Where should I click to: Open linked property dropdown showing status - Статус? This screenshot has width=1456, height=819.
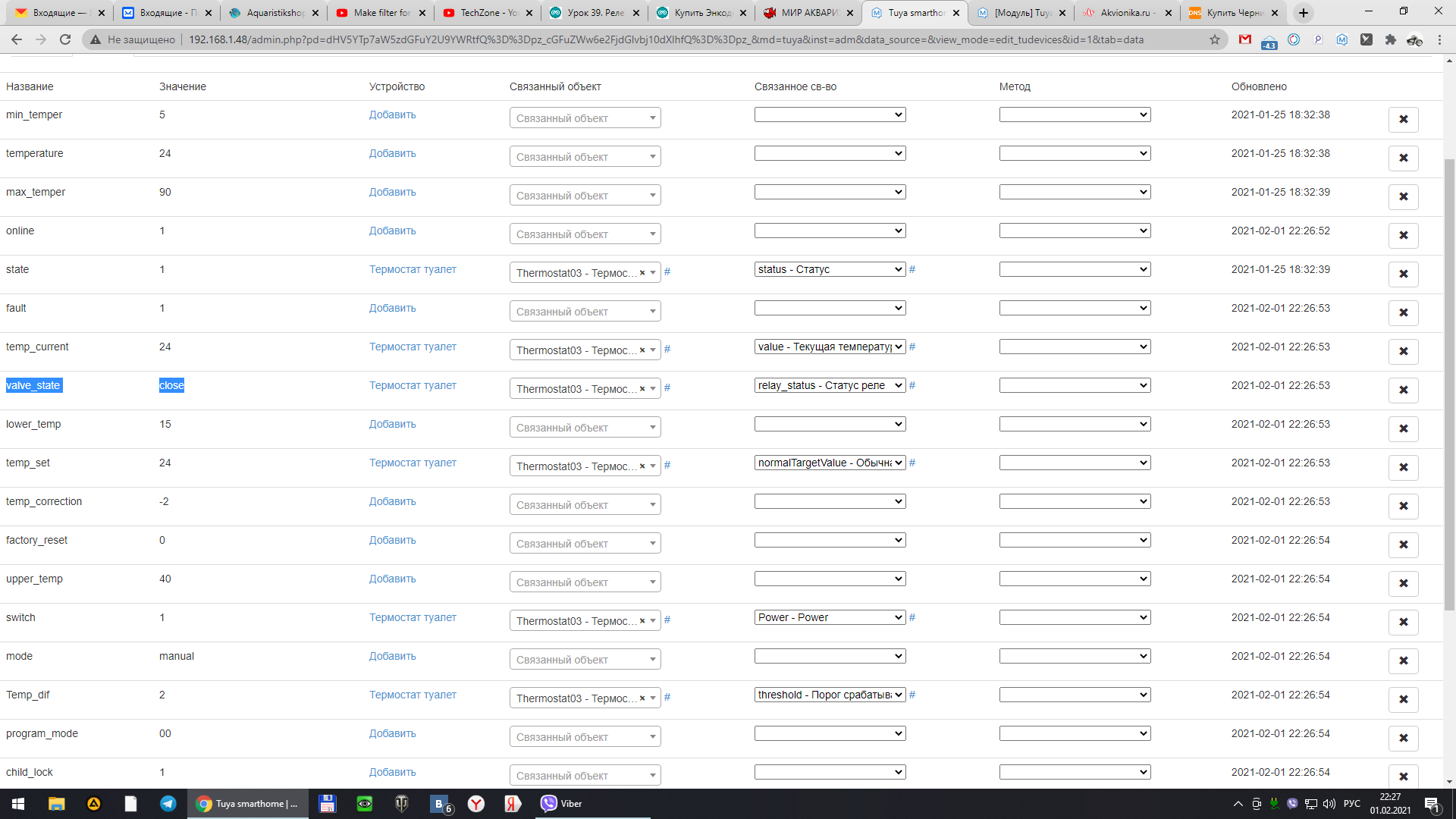pyautogui.click(x=830, y=269)
